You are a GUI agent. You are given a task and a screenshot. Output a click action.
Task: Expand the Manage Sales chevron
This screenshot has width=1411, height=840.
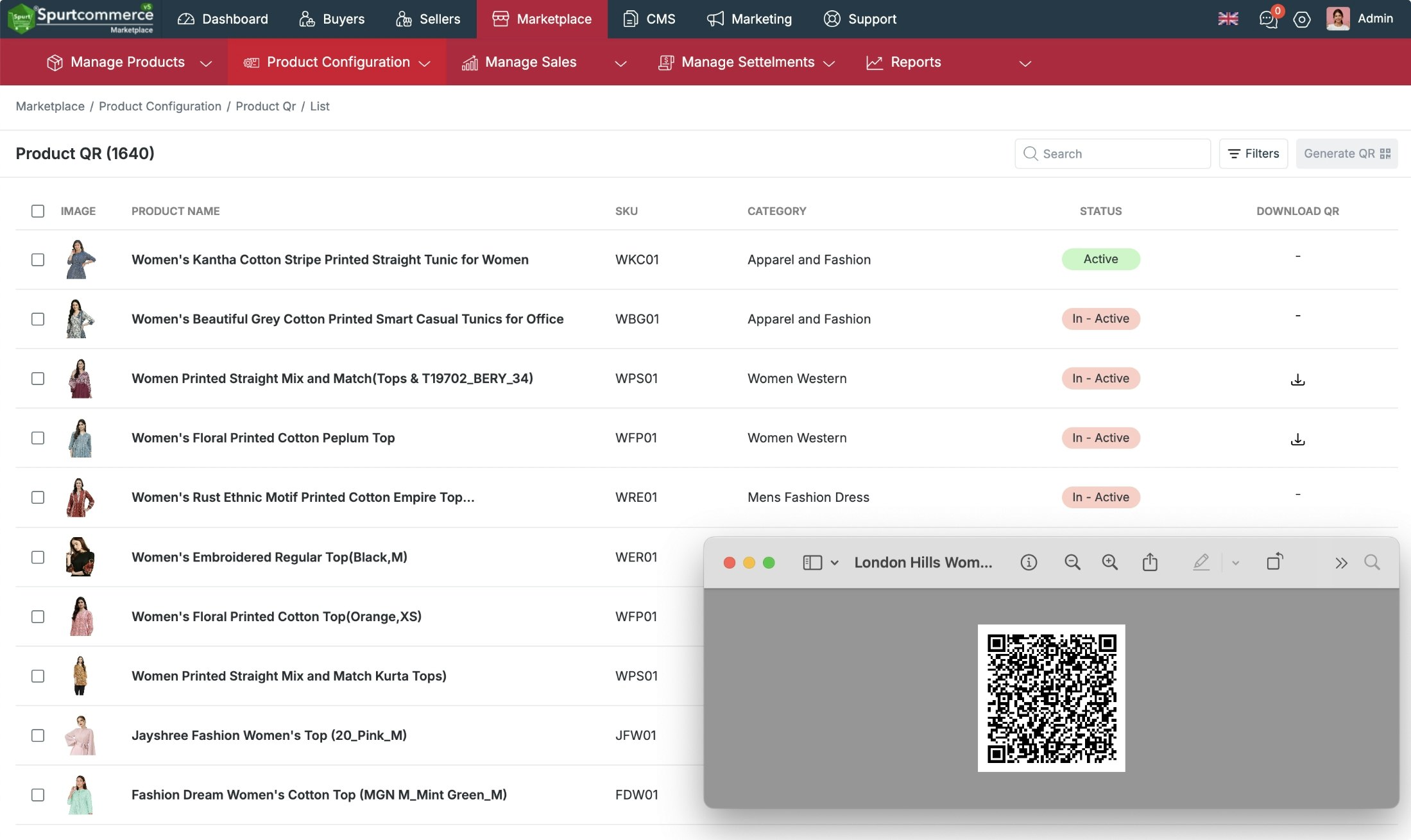coord(620,64)
